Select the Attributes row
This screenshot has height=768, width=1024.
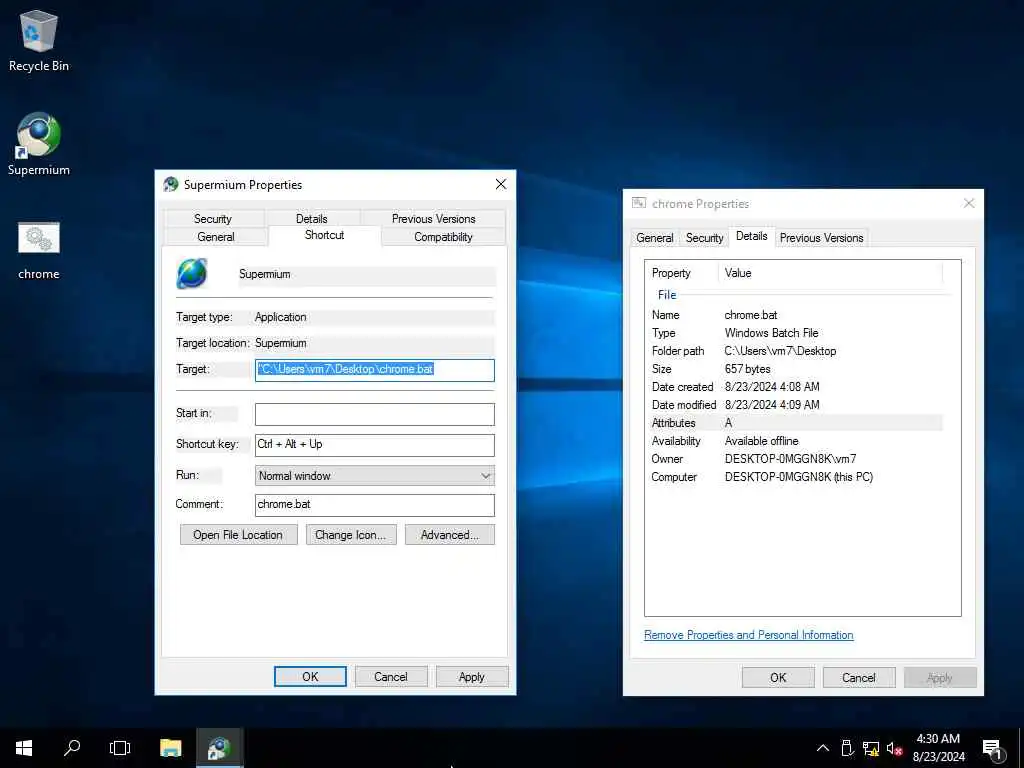coord(797,423)
